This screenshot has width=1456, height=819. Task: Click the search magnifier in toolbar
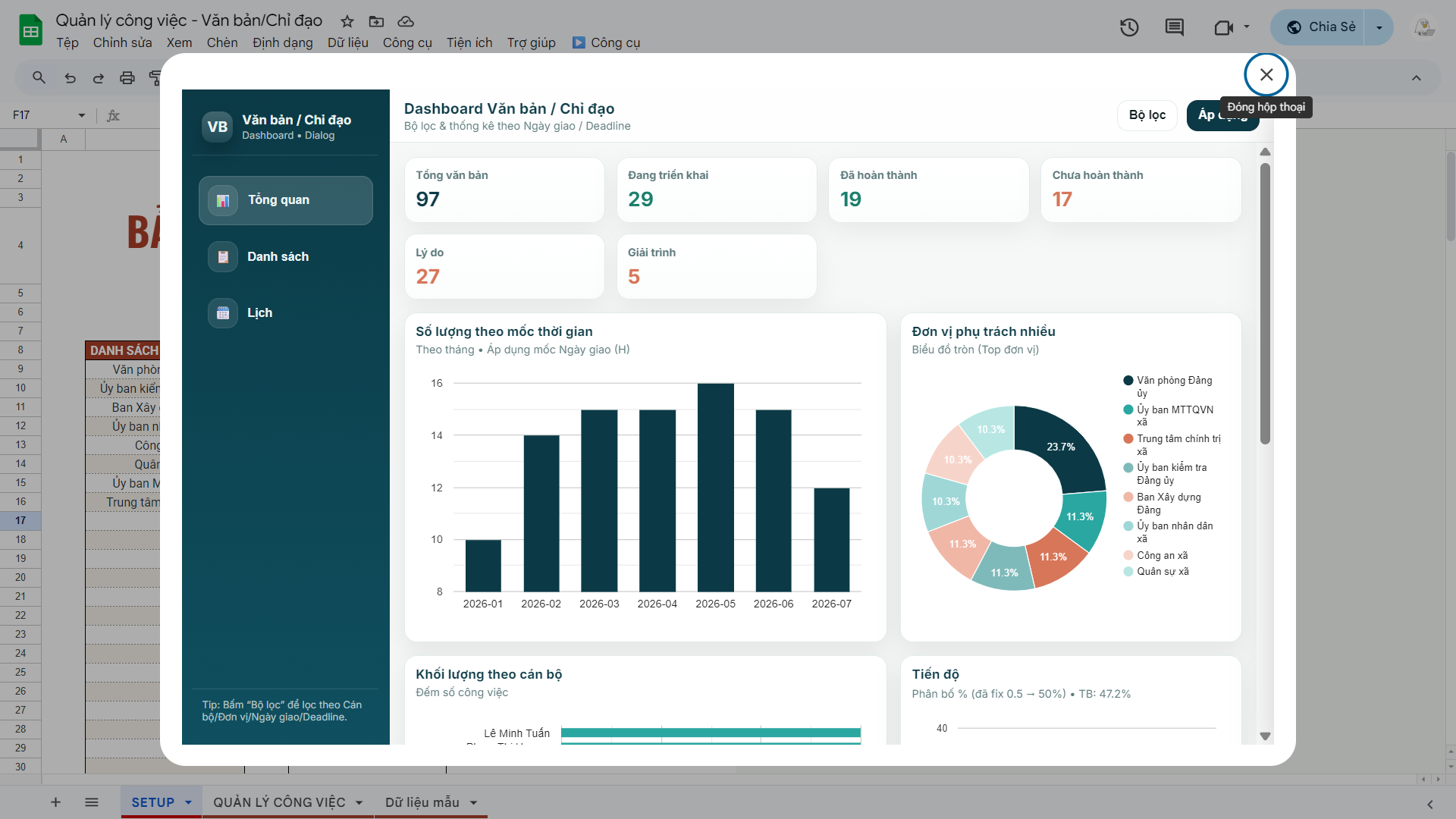pyautogui.click(x=39, y=77)
